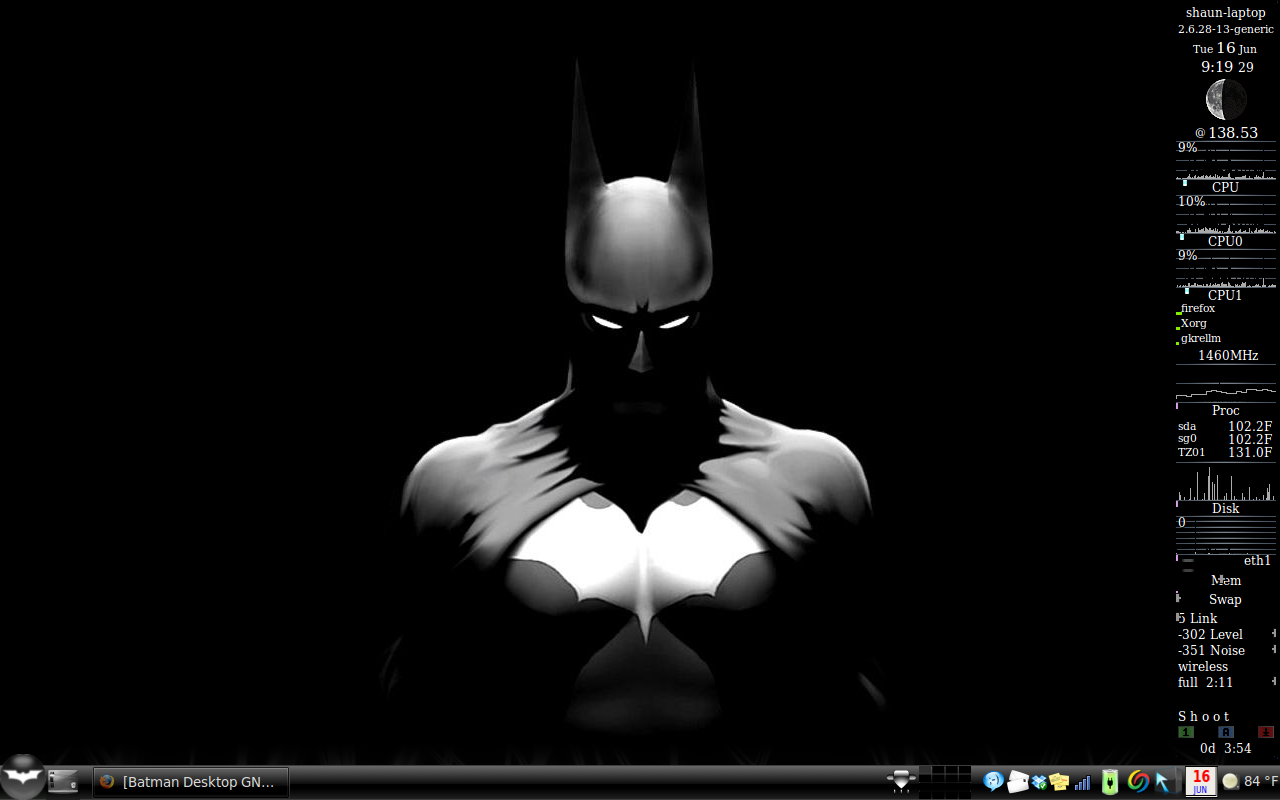Click the moon phase image in GKrellM
1280x800 pixels.
tap(1226, 99)
